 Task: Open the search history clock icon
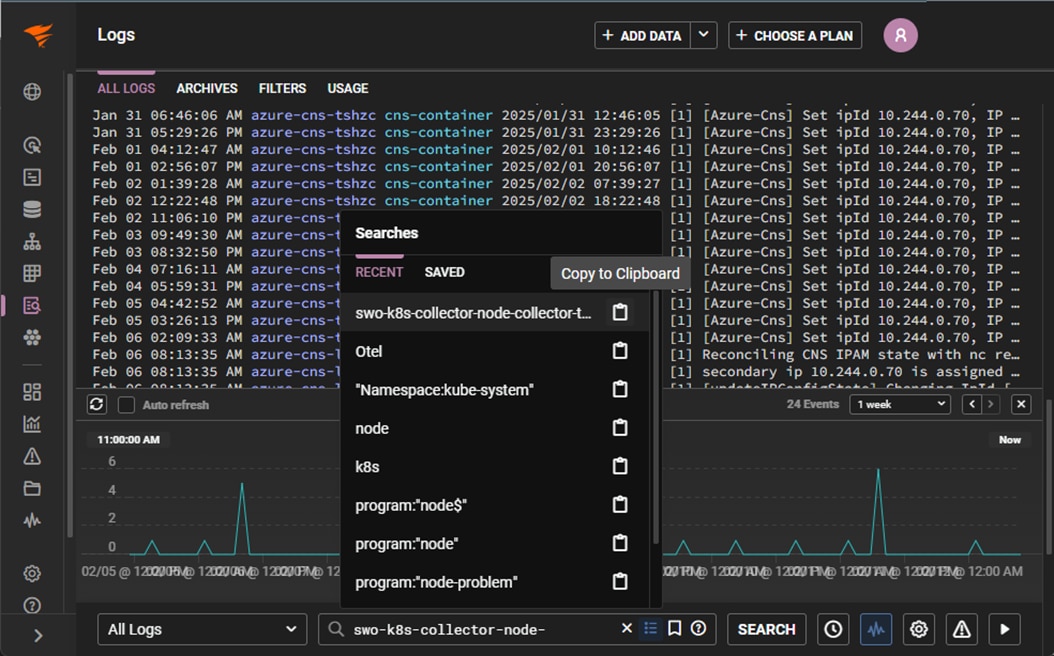click(833, 629)
